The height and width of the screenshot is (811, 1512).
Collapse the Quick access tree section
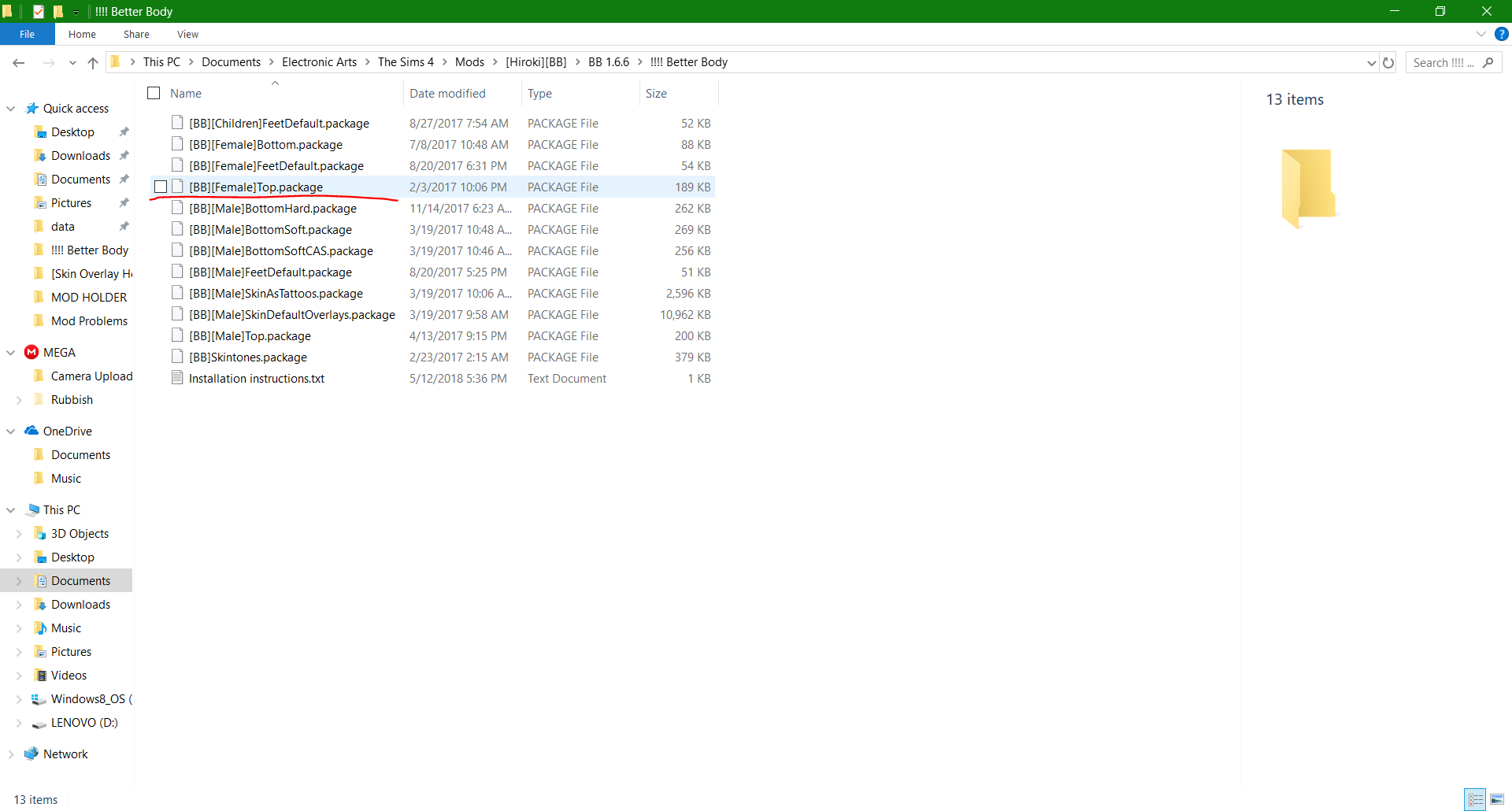coord(11,109)
